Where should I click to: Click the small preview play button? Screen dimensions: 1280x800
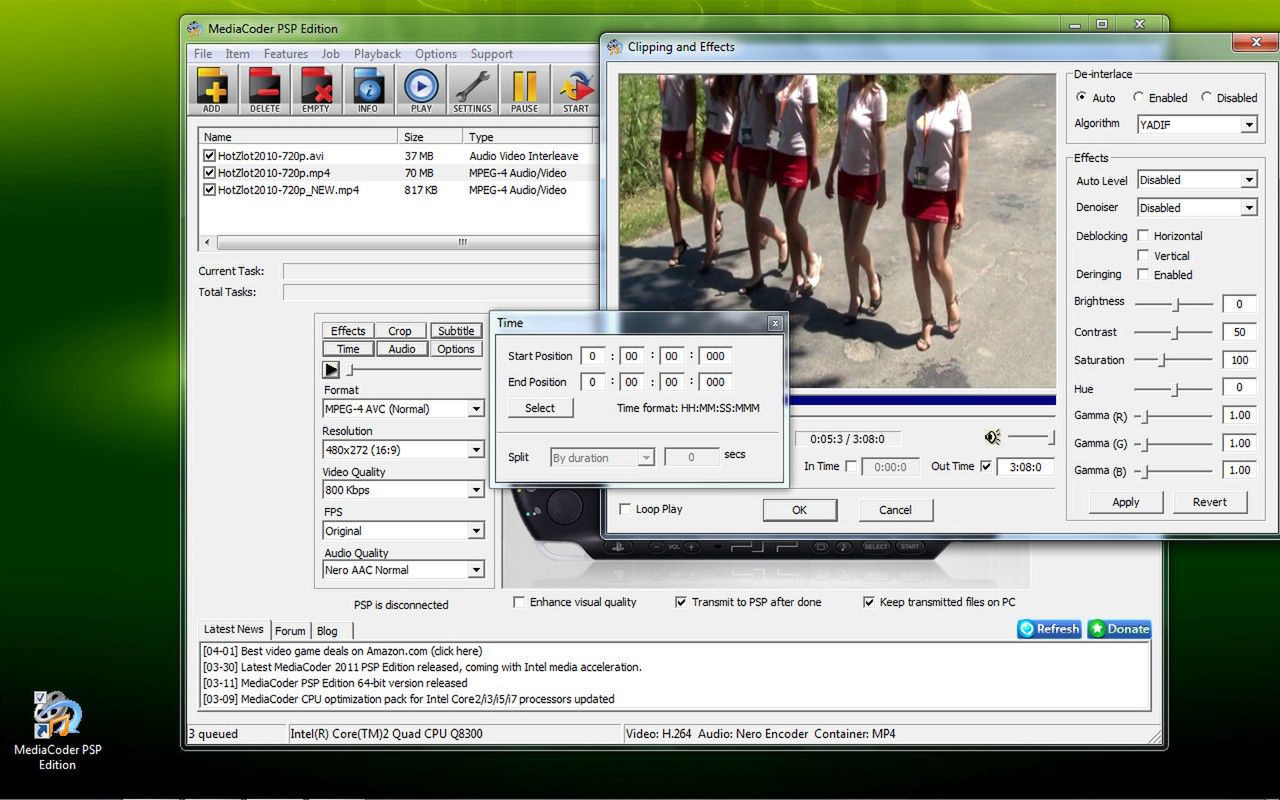point(331,370)
